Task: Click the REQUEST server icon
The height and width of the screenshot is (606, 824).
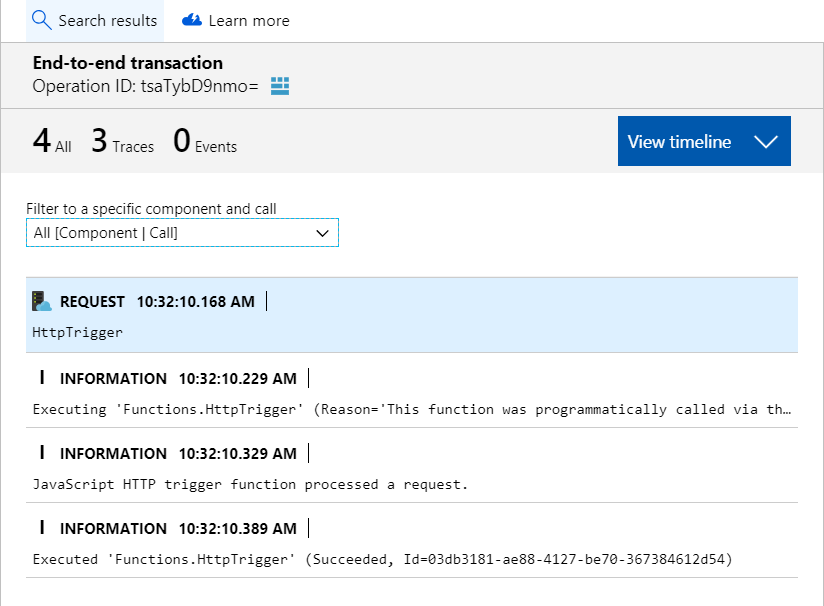Action: pos(41,300)
